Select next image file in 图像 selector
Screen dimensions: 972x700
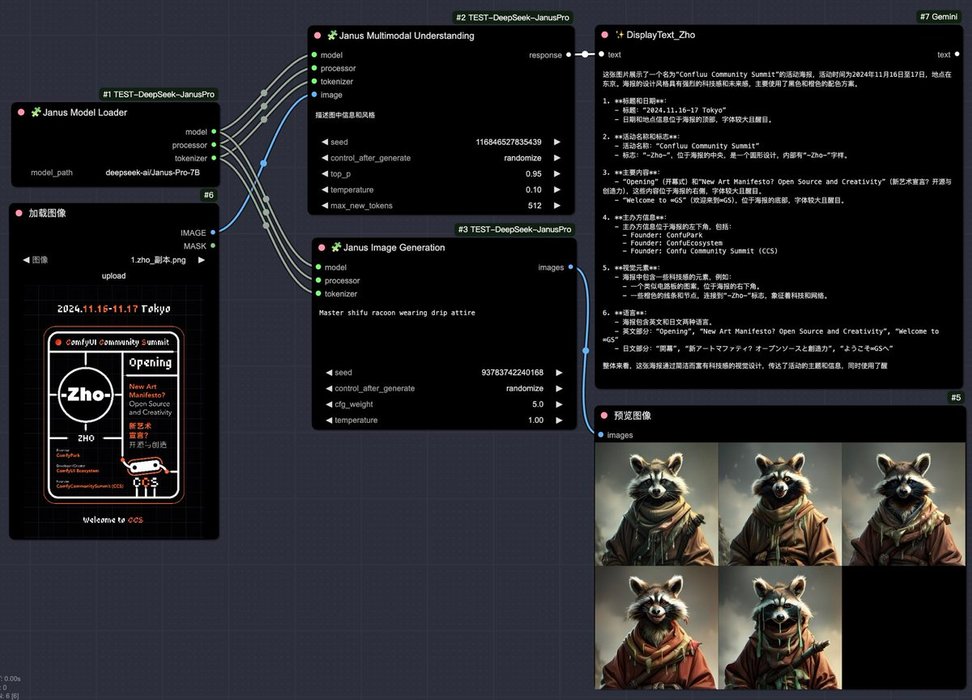coord(200,260)
